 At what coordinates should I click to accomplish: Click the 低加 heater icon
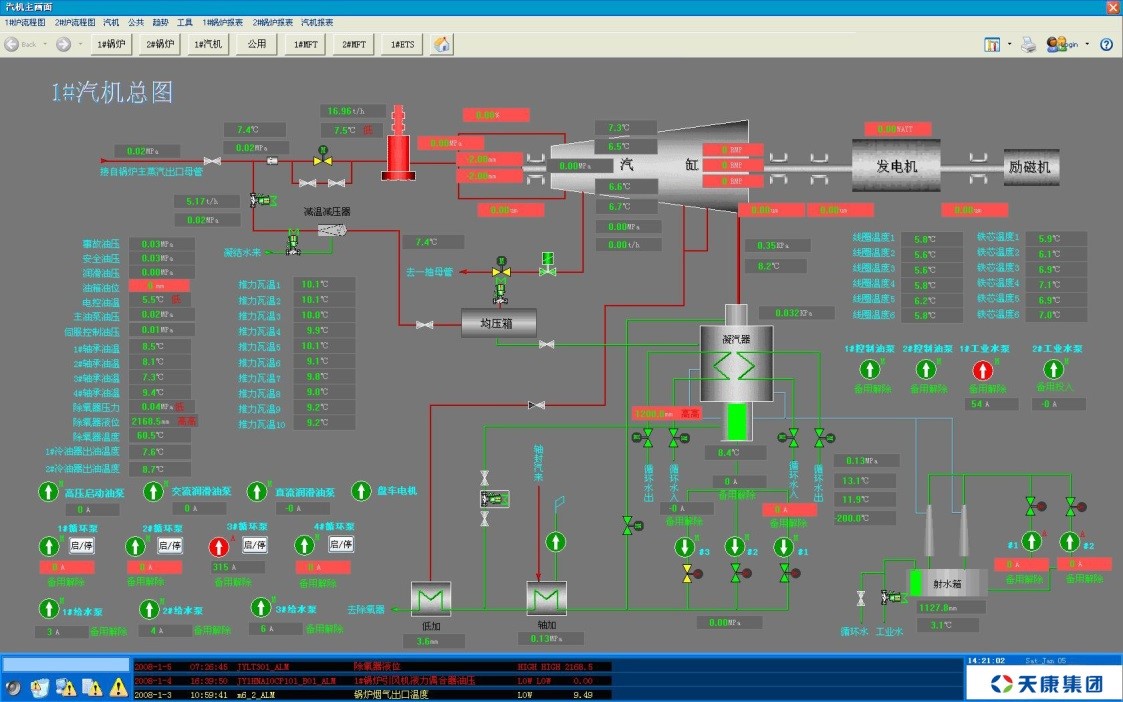click(x=432, y=599)
